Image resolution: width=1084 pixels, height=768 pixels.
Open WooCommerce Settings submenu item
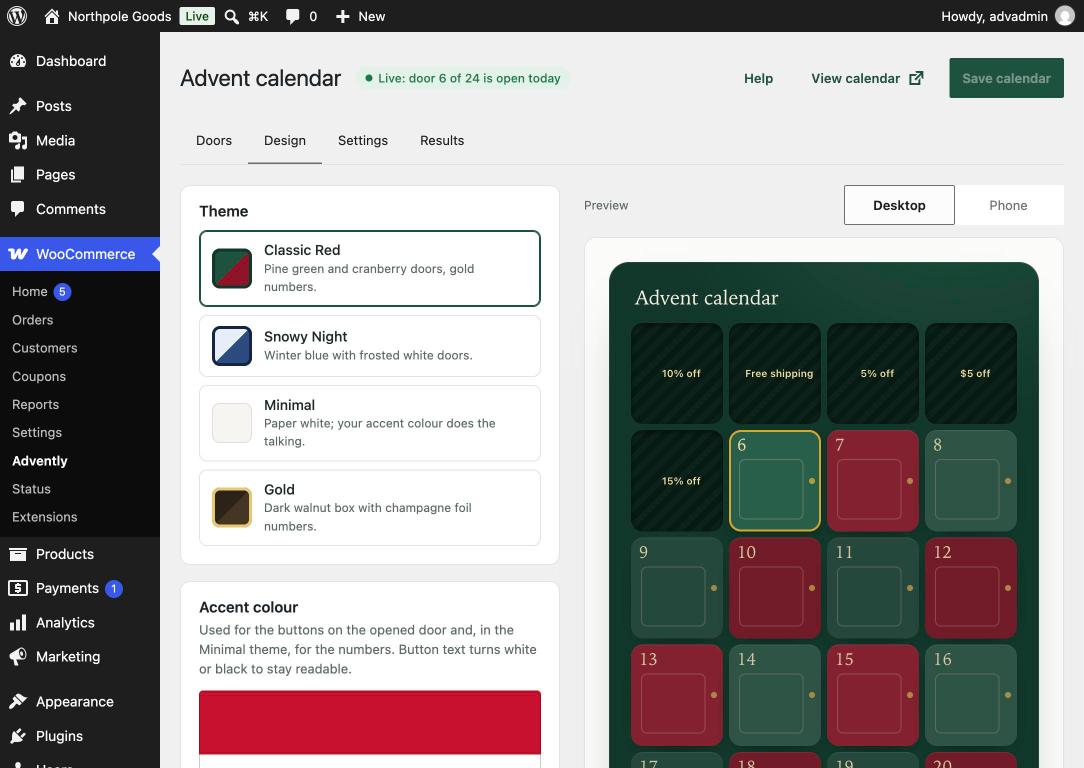(37, 432)
